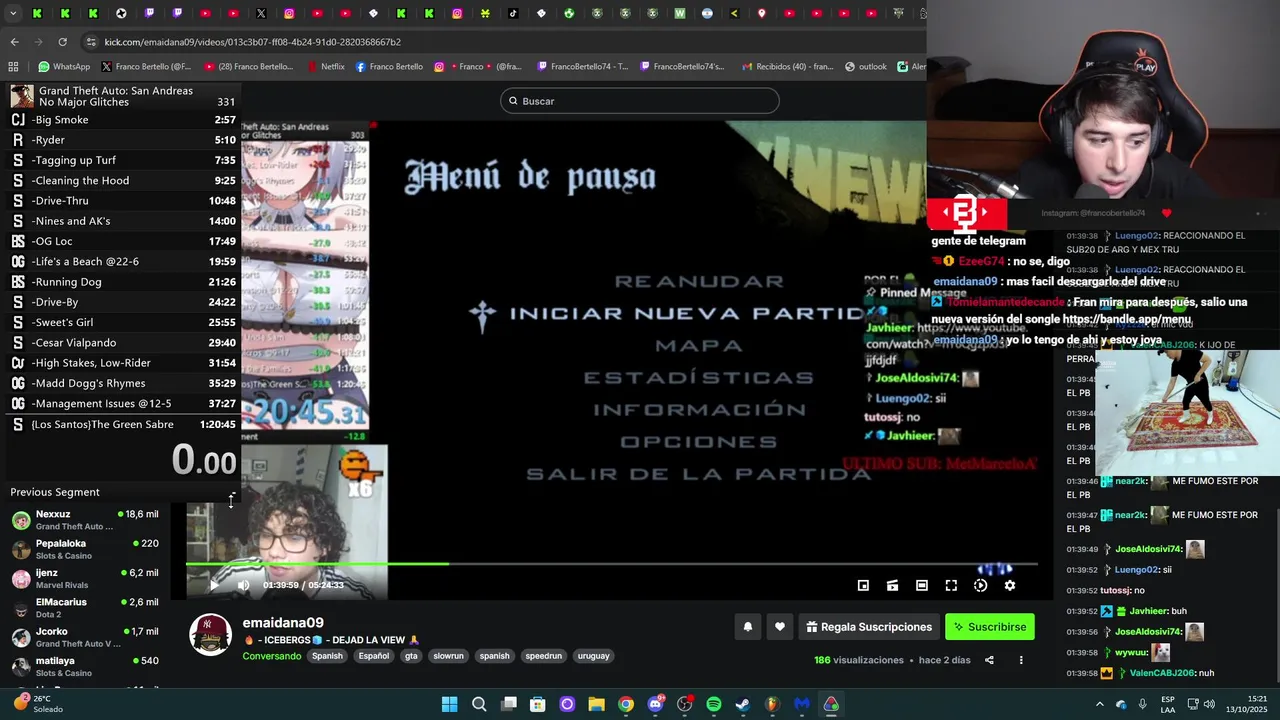Screen dimensions: 1280x720
Task: Click the 'gta' tag
Action: [x=411, y=656]
